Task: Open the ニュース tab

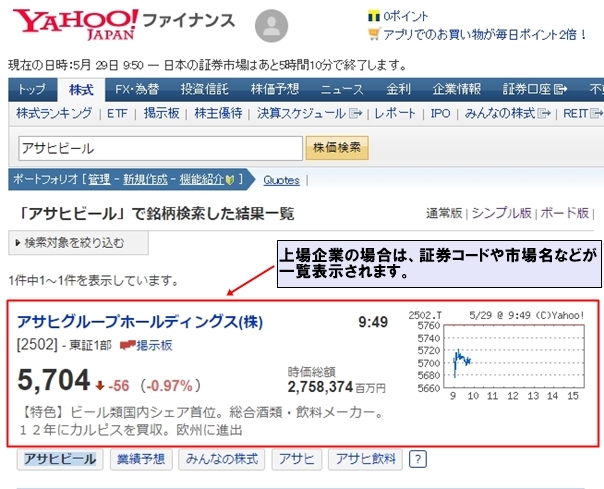Action: [x=342, y=89]
